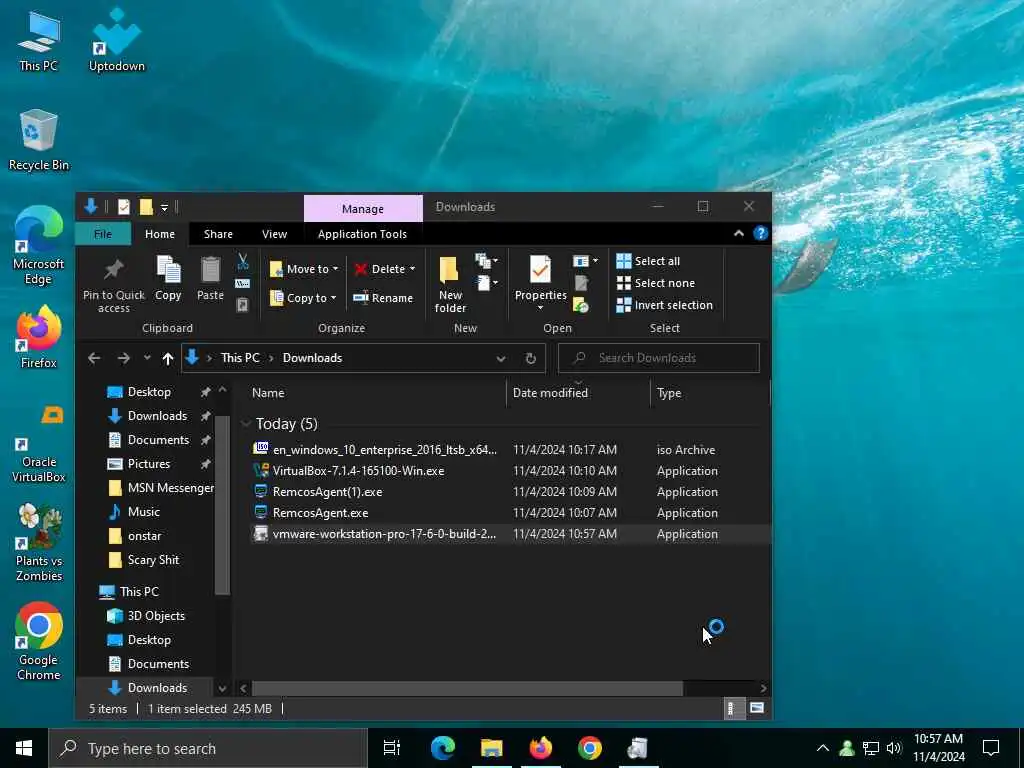Image resolution: width=1024 pixels, height=768 pixels.
Task: Open the Properties of the selected file
Action: click(540, 279)
